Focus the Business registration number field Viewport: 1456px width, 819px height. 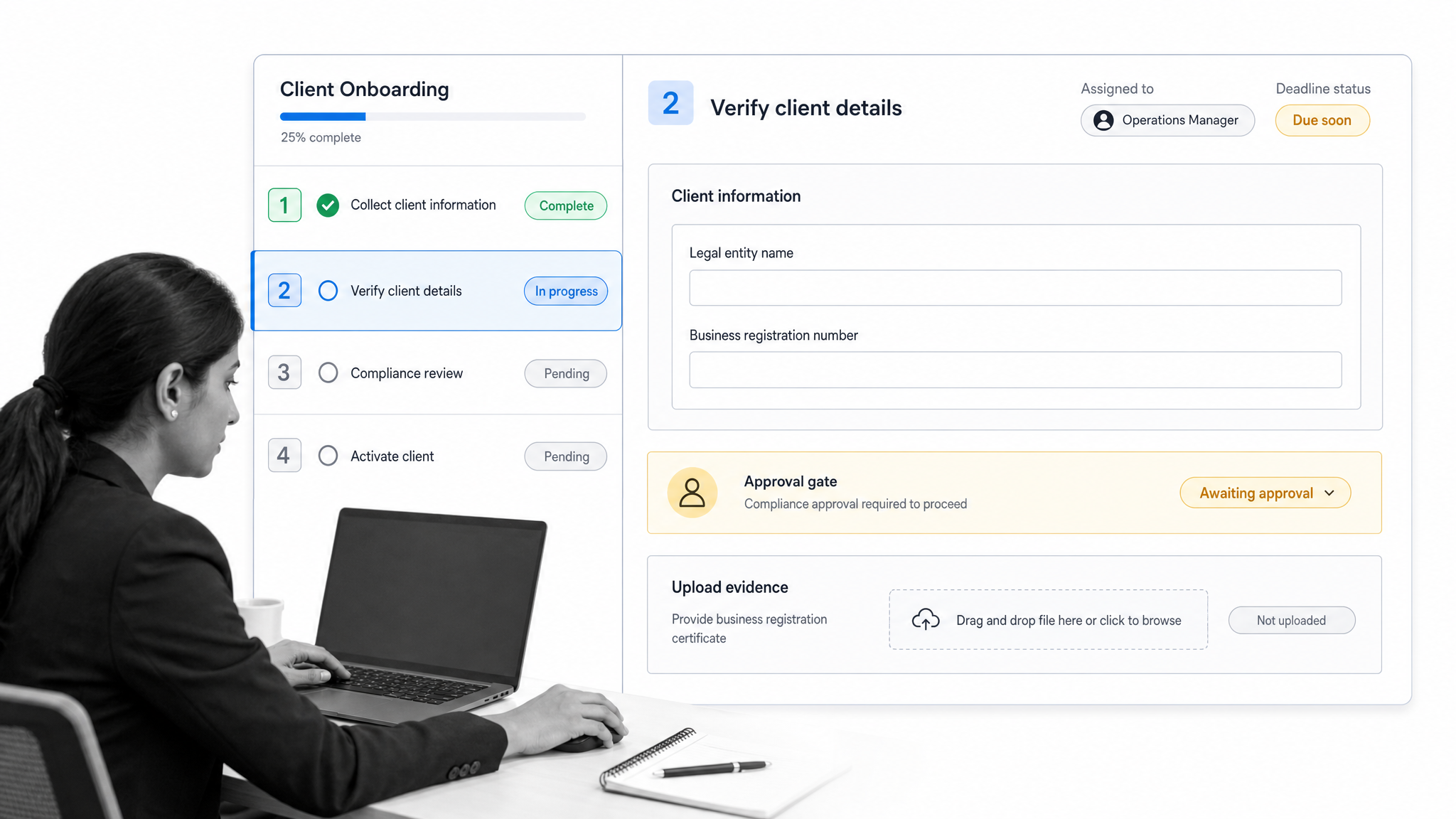pyautogui.click(x=1015, y=370)
